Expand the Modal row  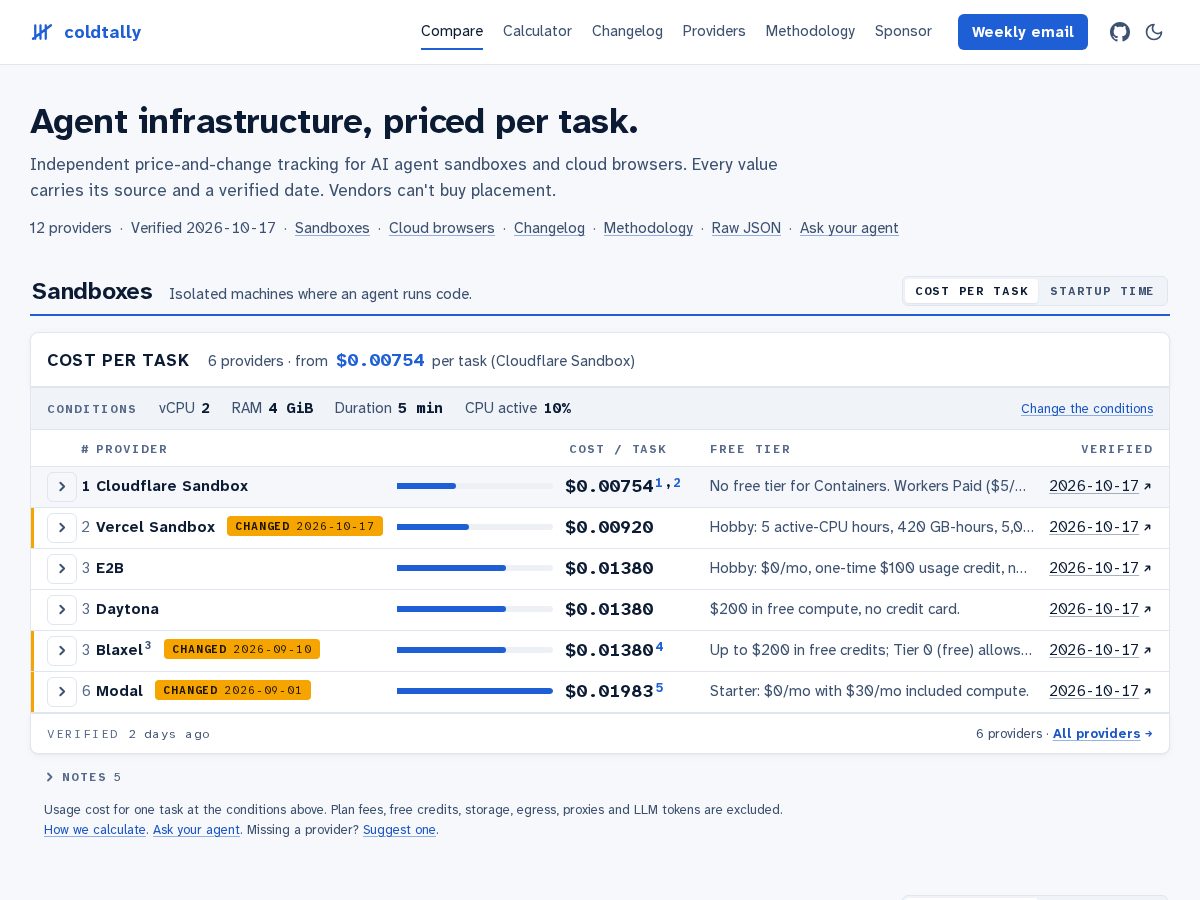point(62,692)
